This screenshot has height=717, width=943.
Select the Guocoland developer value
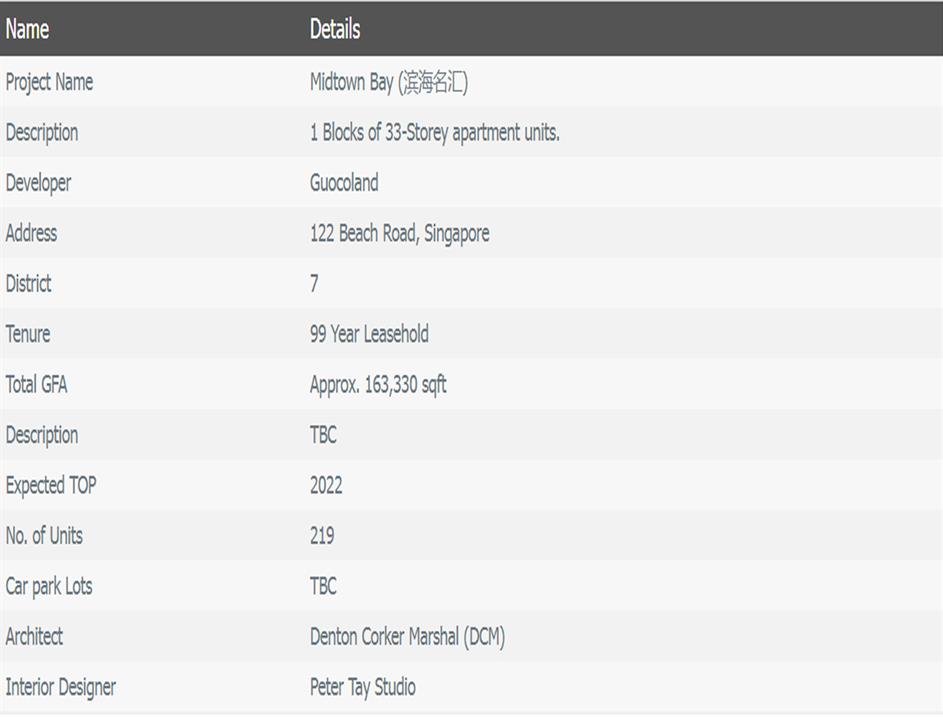click(344, 183)
